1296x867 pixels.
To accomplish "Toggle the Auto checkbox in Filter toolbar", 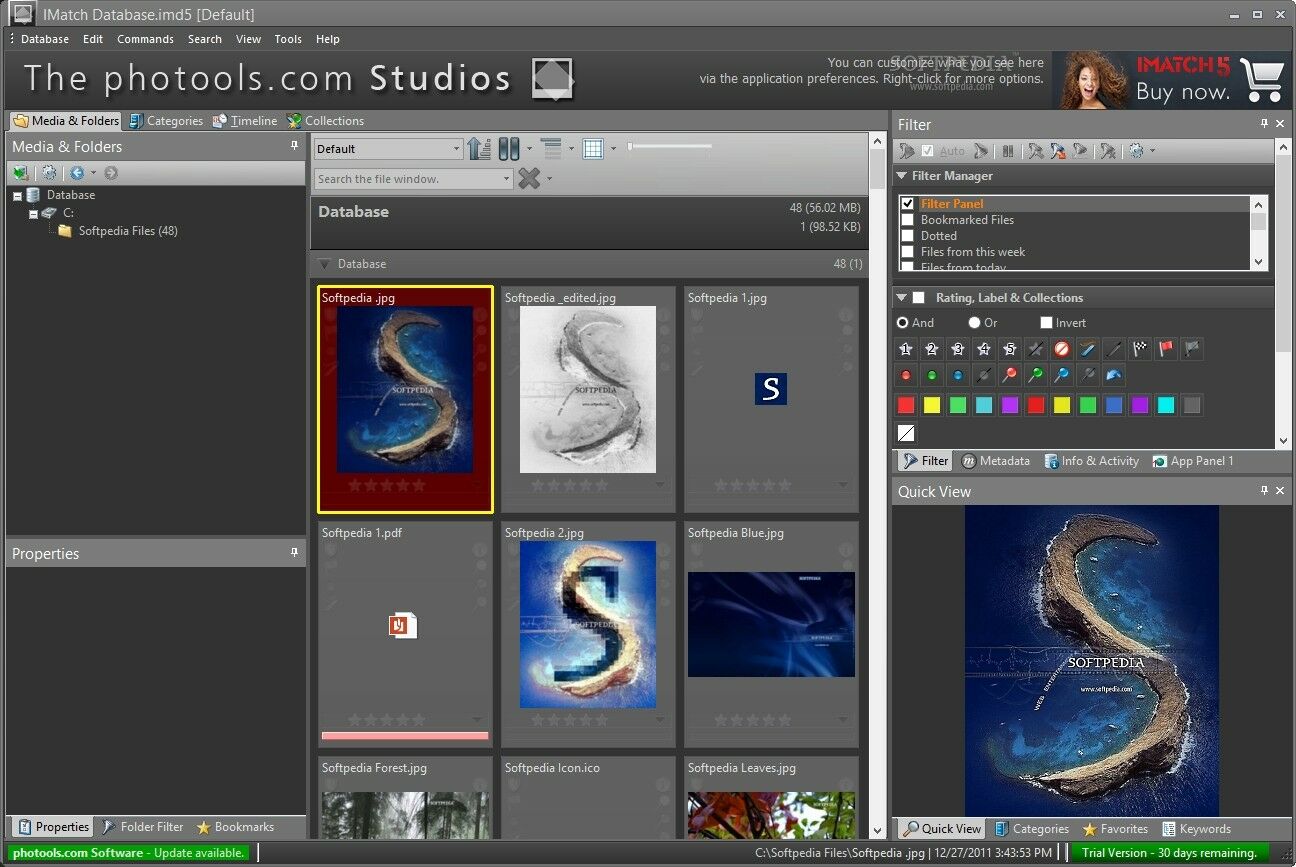I will 928,151.
